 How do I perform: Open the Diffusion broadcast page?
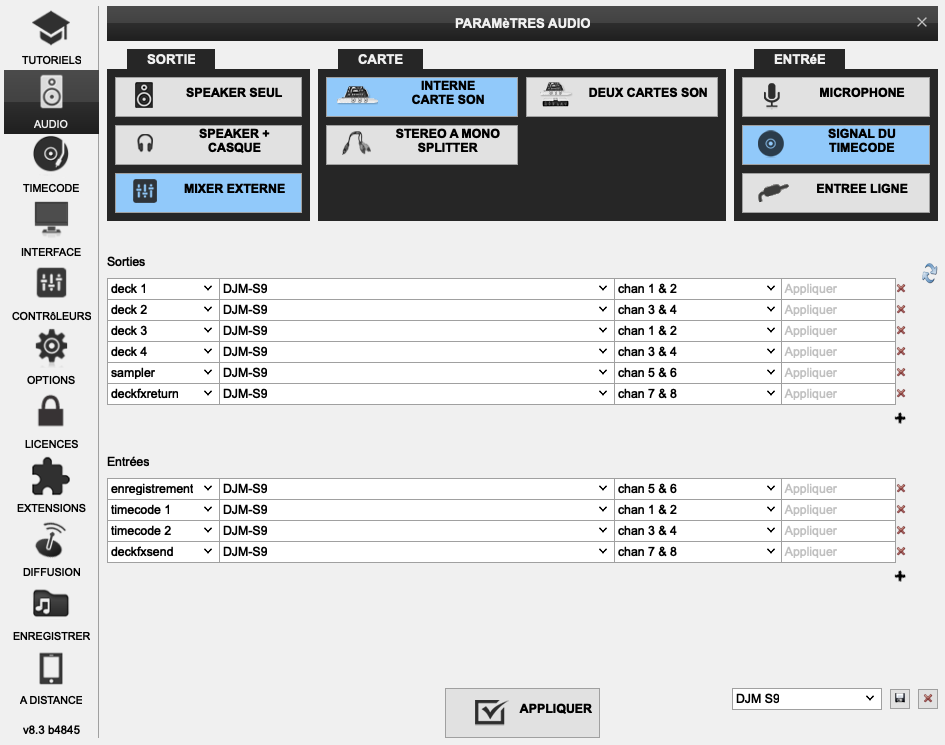(51, 549)
